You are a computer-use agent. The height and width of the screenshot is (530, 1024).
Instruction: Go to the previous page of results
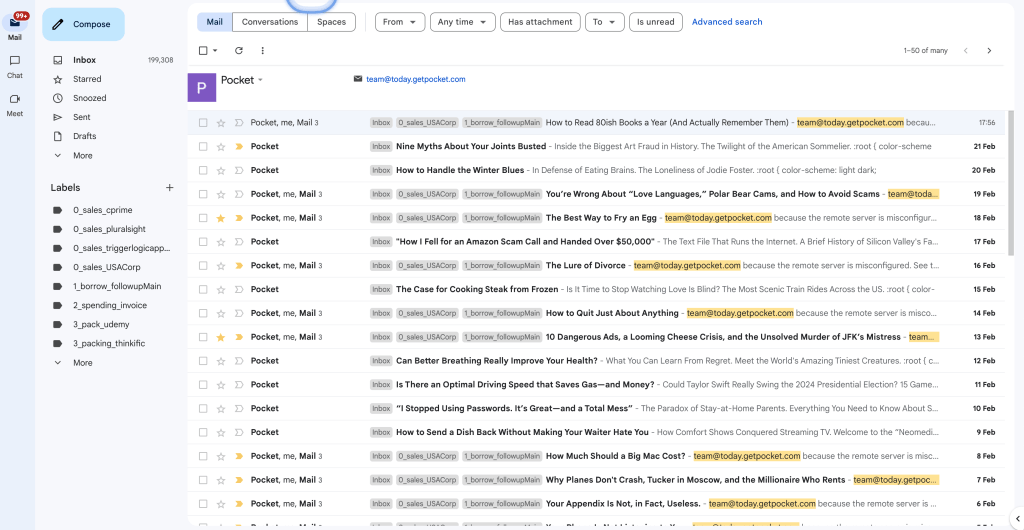click(x=966, y=51)
